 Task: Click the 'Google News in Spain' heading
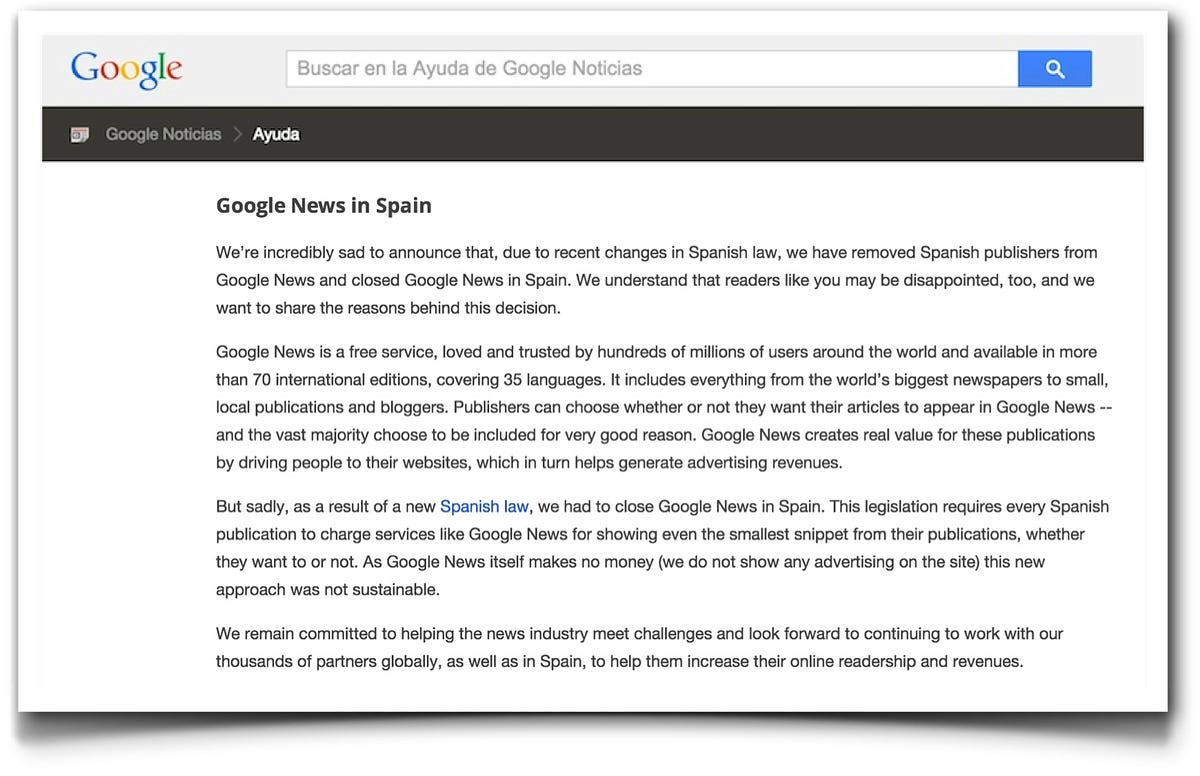[324, 206]
